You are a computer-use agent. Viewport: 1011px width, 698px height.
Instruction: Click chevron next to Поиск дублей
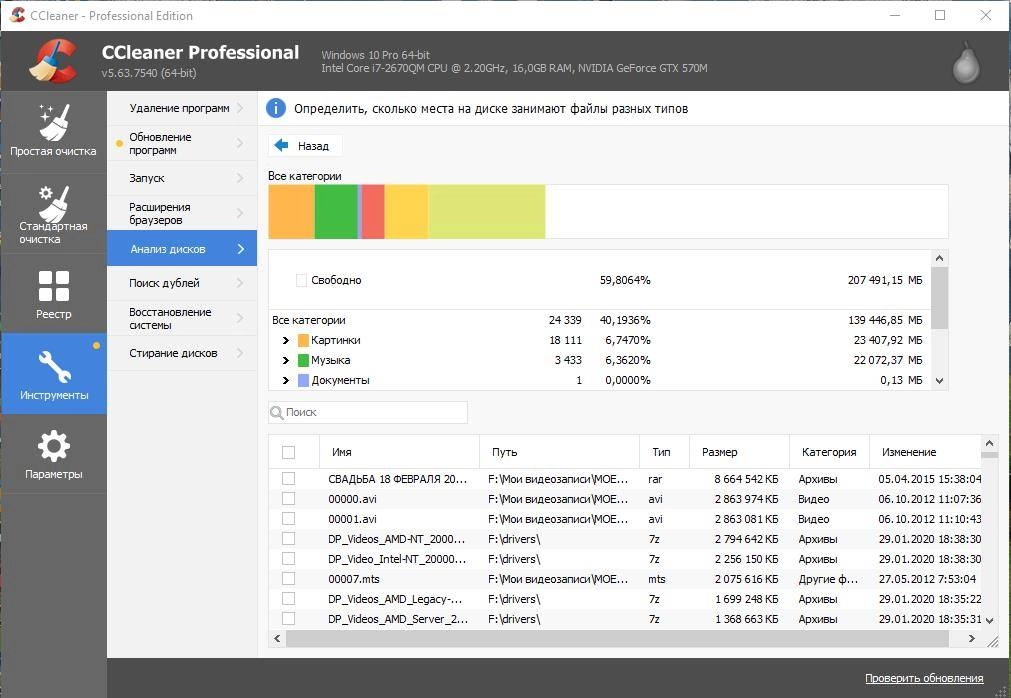tap(240, 283)
